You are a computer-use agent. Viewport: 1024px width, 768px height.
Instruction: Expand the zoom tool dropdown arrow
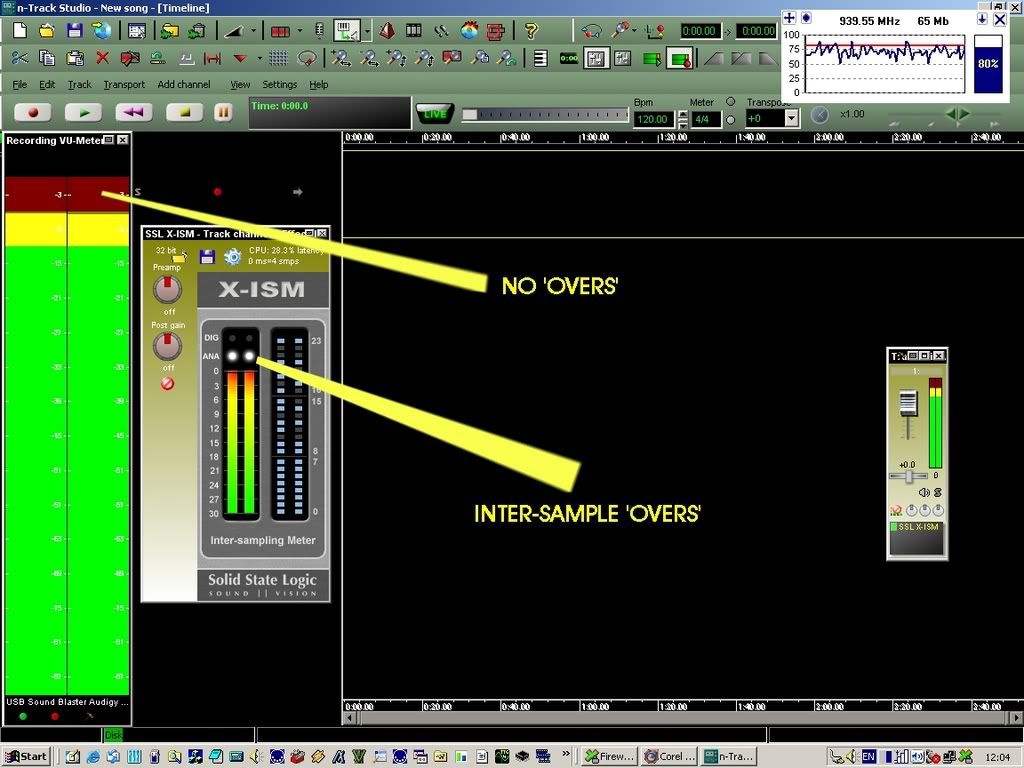(x=634, y=31)
